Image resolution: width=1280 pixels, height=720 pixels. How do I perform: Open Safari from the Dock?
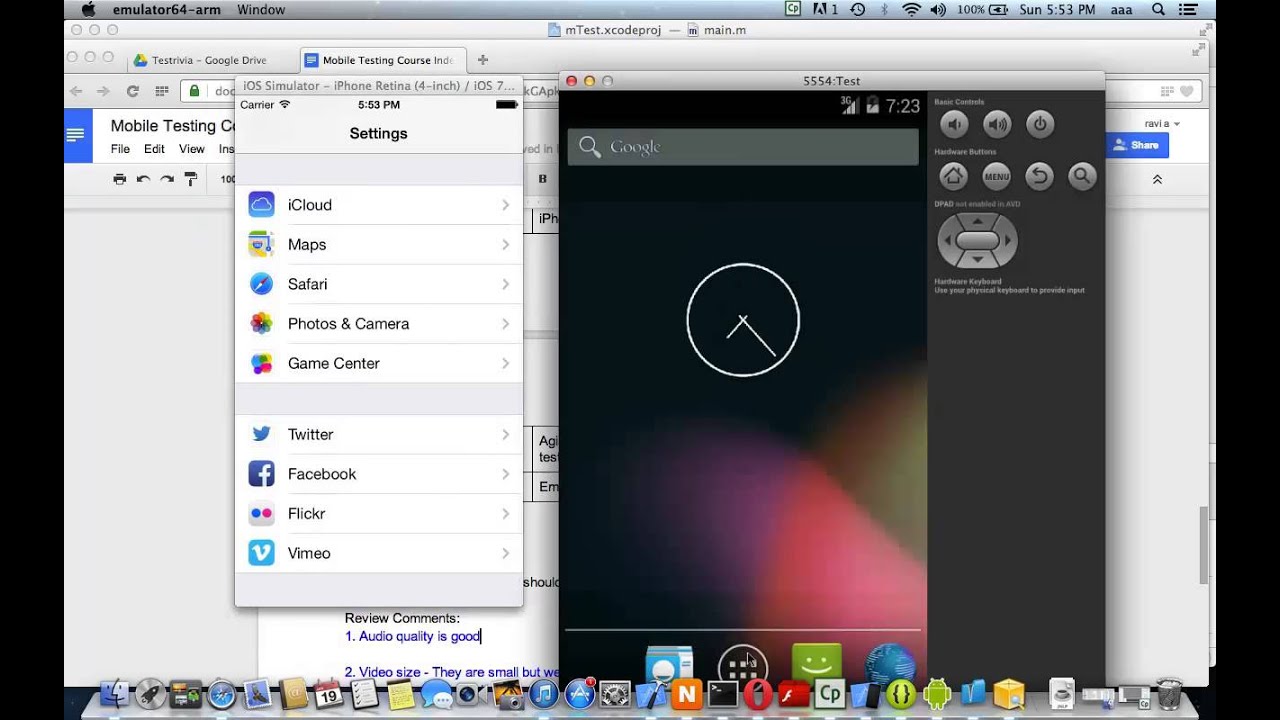pos(222,694)
